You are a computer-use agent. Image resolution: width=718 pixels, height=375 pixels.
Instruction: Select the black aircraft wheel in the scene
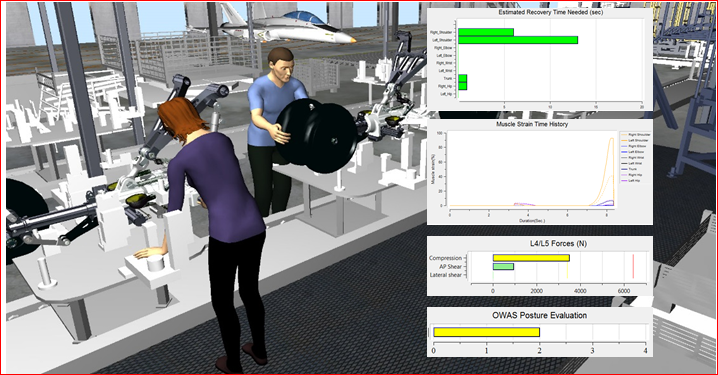pyautogui.click(x=316, y=138)
